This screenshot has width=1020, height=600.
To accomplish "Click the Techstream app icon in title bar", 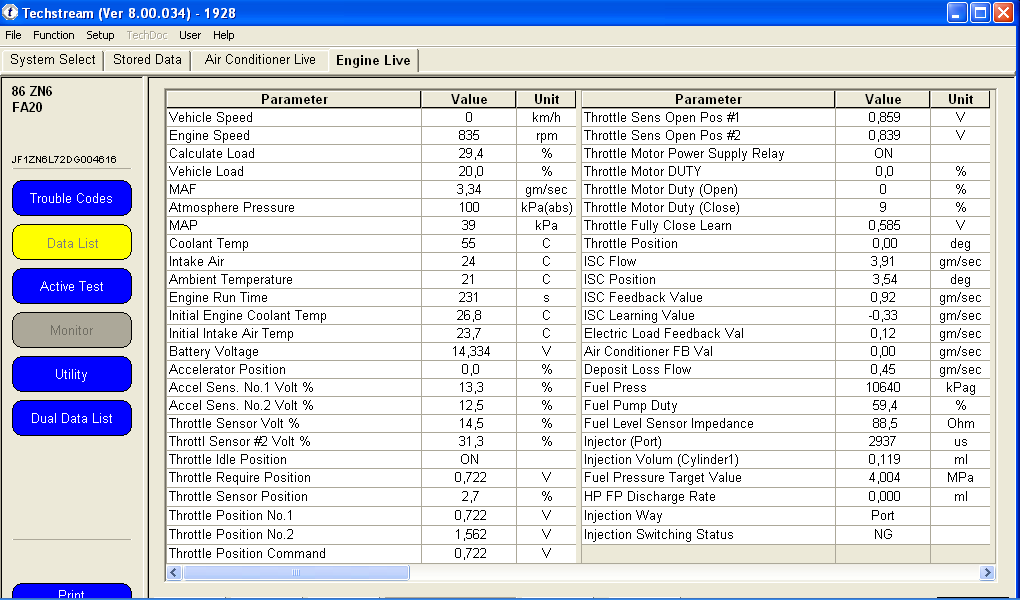I will coord(11,12).
